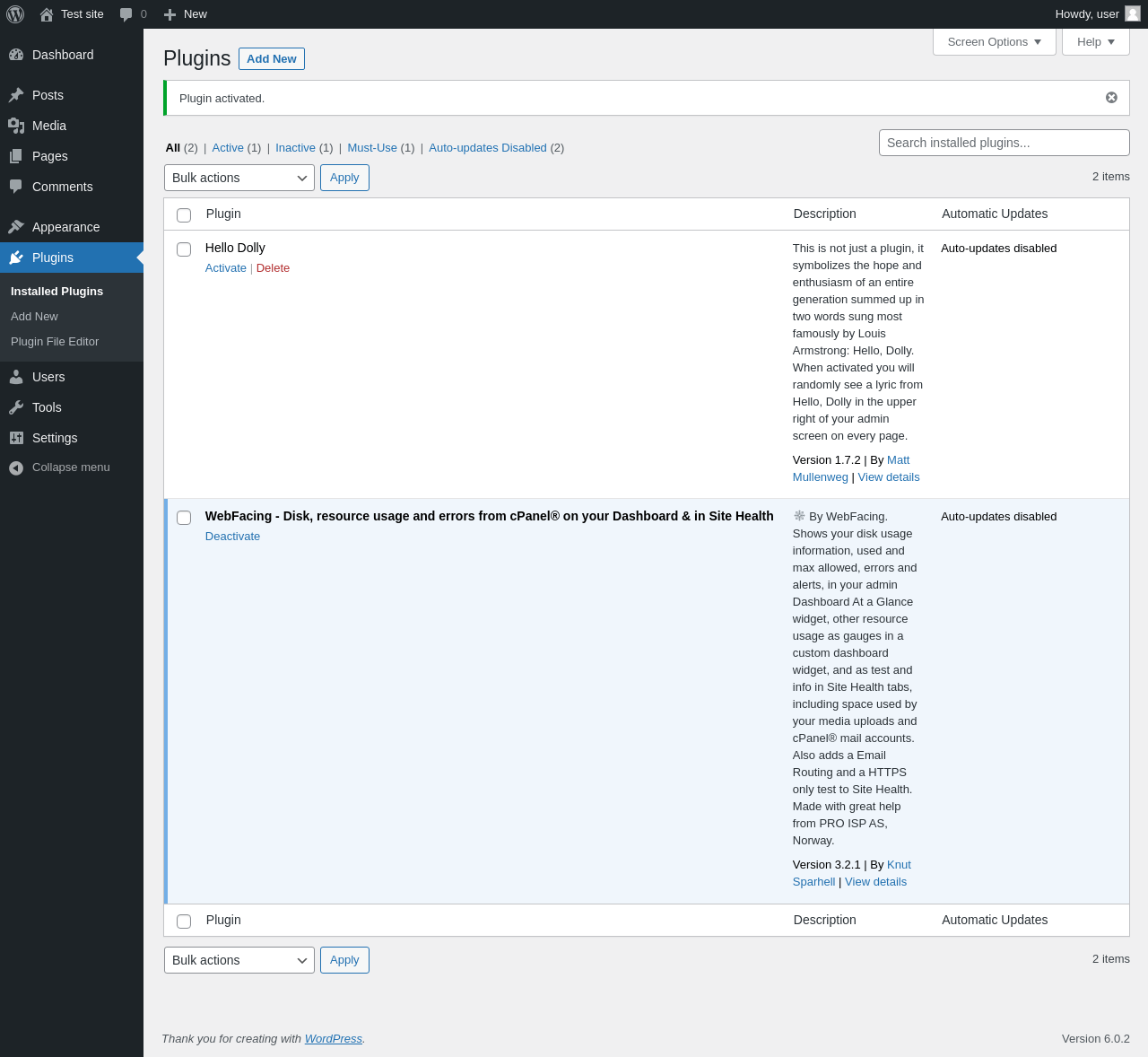Click the Pages icon in the sidebar

[x=16, y=156]
